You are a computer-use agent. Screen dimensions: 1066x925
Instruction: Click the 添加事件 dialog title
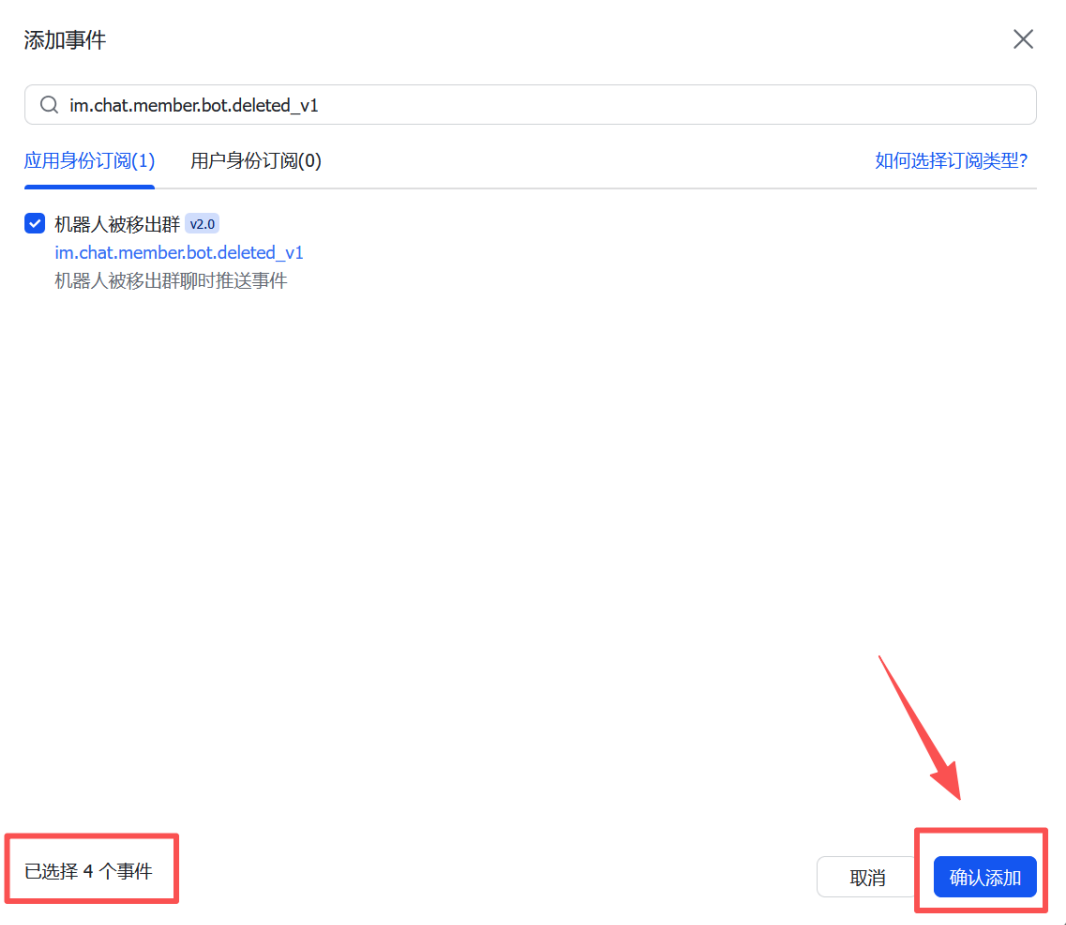point(65,40)
